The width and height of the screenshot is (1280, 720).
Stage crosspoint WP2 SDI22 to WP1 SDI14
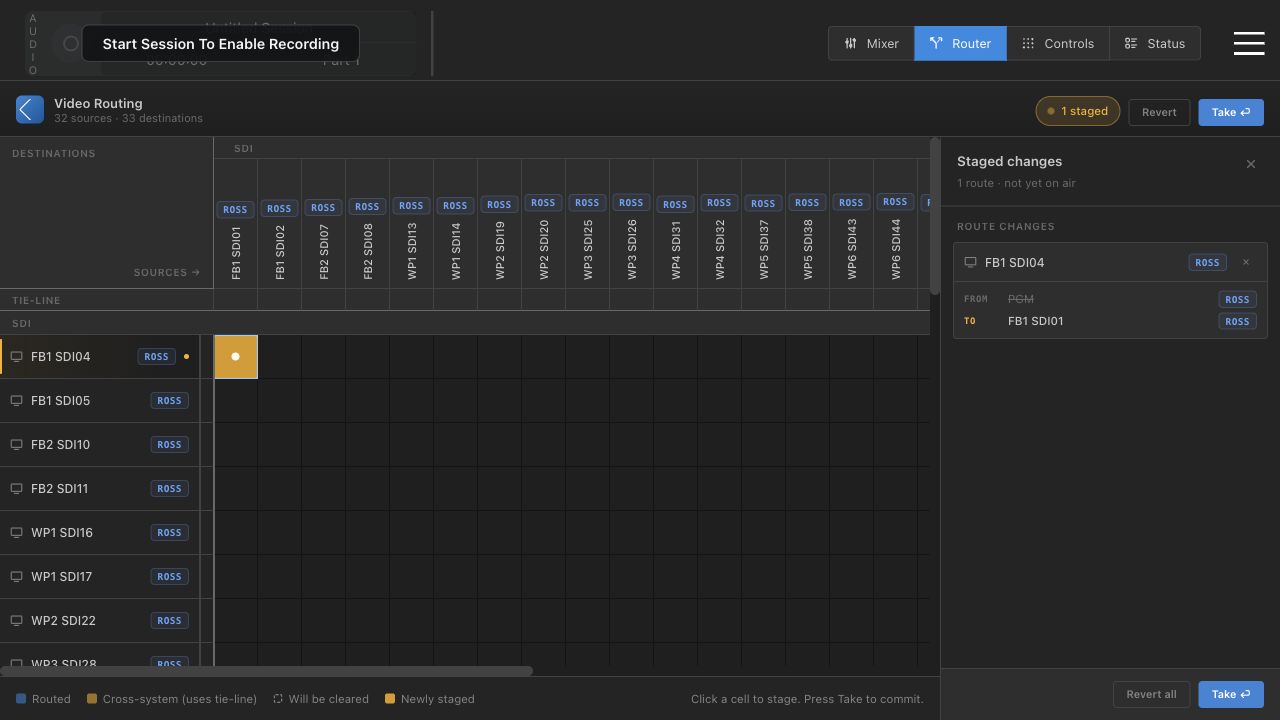(456, 621)
